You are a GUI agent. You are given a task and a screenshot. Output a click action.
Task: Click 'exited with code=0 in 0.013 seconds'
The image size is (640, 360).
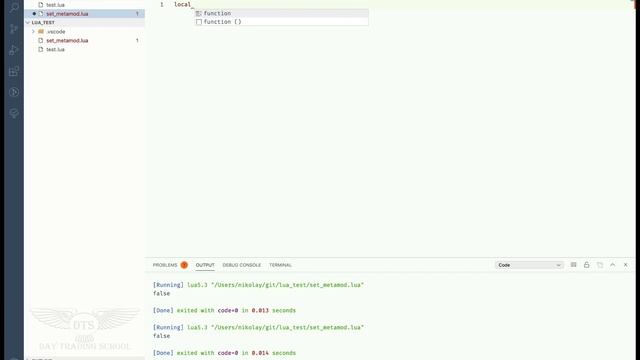[x=236, y=310]
